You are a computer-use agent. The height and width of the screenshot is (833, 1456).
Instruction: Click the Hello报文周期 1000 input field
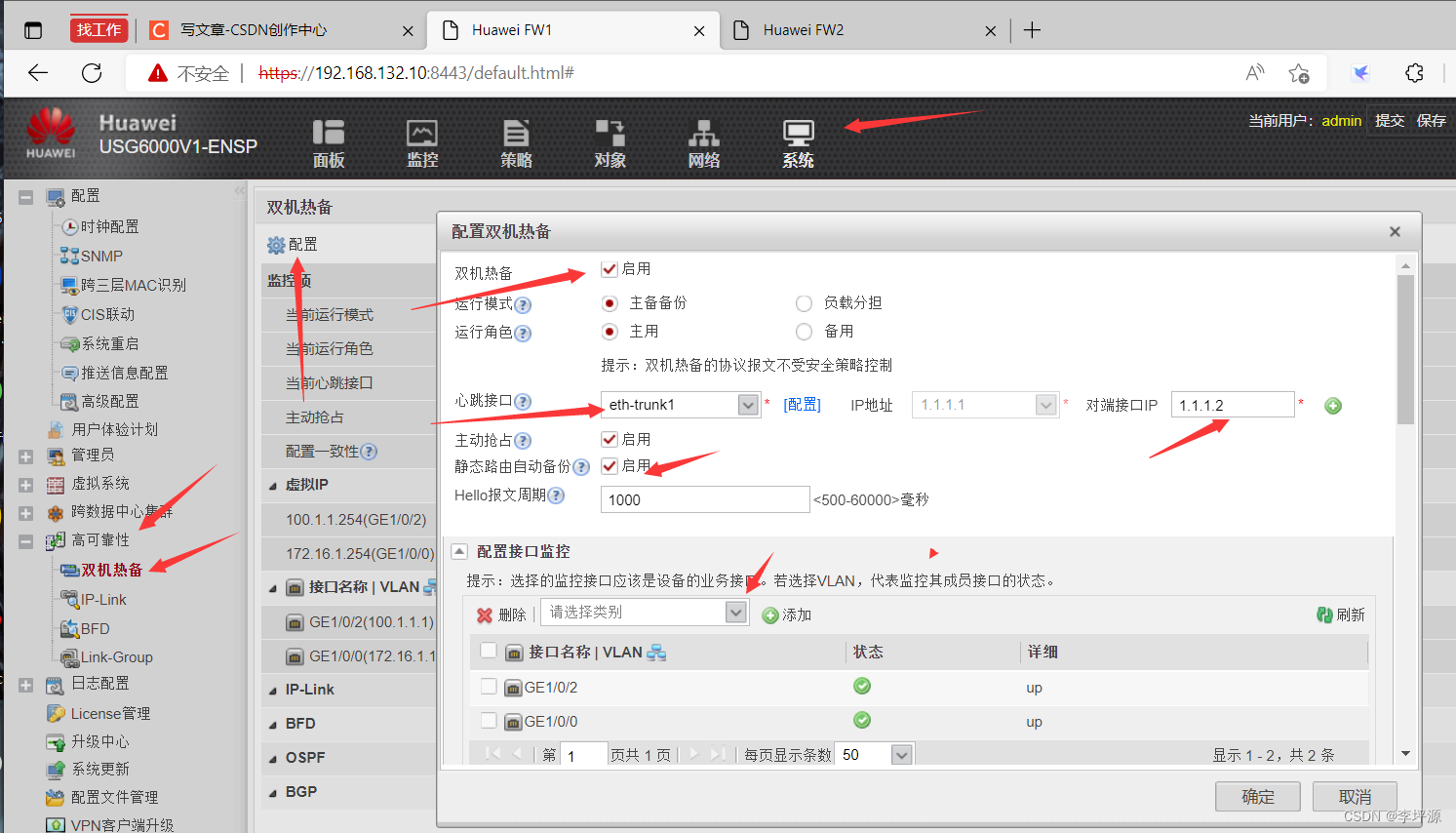coord(705,499)
